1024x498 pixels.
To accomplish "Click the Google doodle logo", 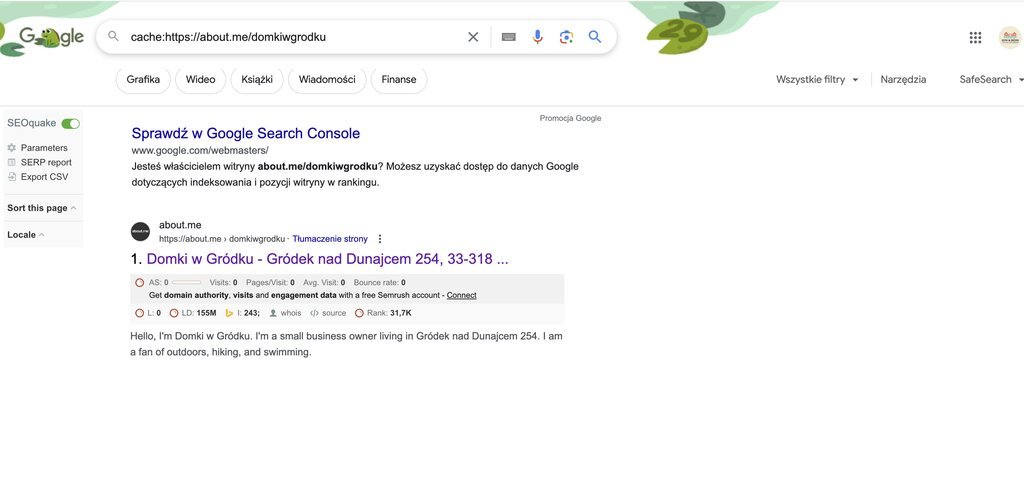I will (51, 37).
